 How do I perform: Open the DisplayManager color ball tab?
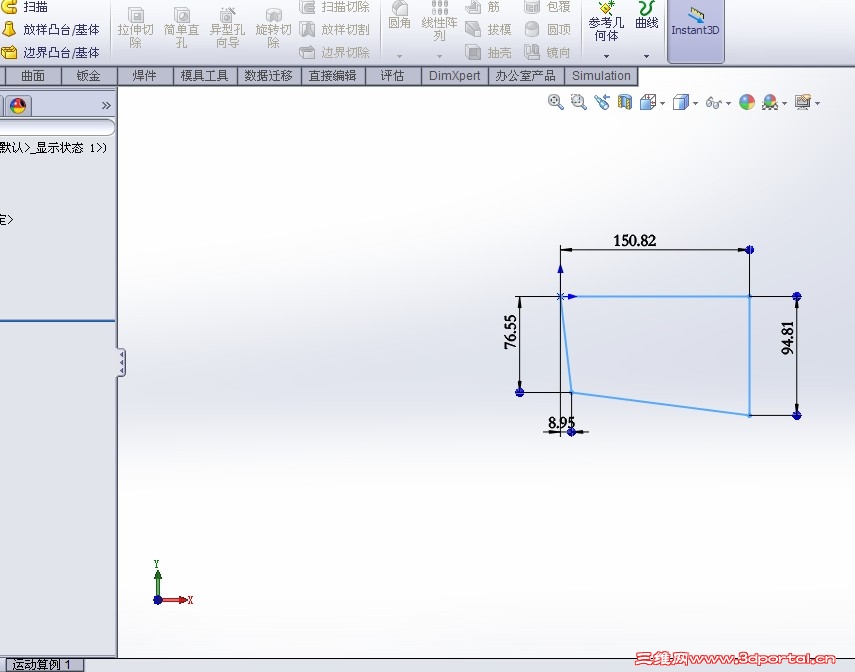click(19, 105)
